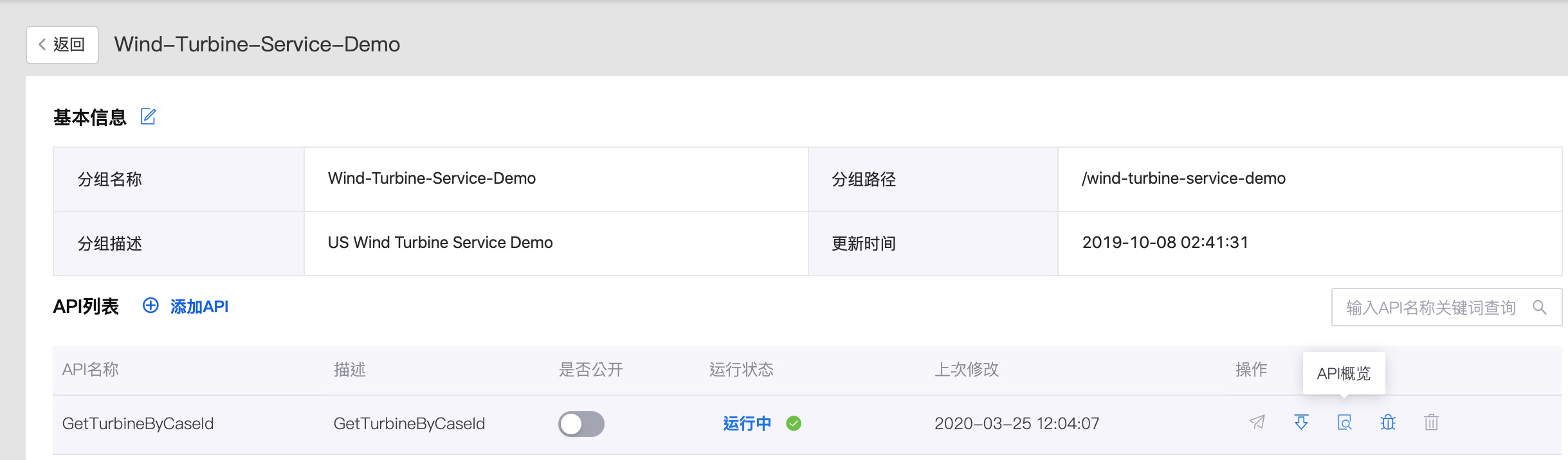Click the paper plane publish icon
Image resolution: width=1568 pixels, height=460 pixels.
tap(1257, 422)
